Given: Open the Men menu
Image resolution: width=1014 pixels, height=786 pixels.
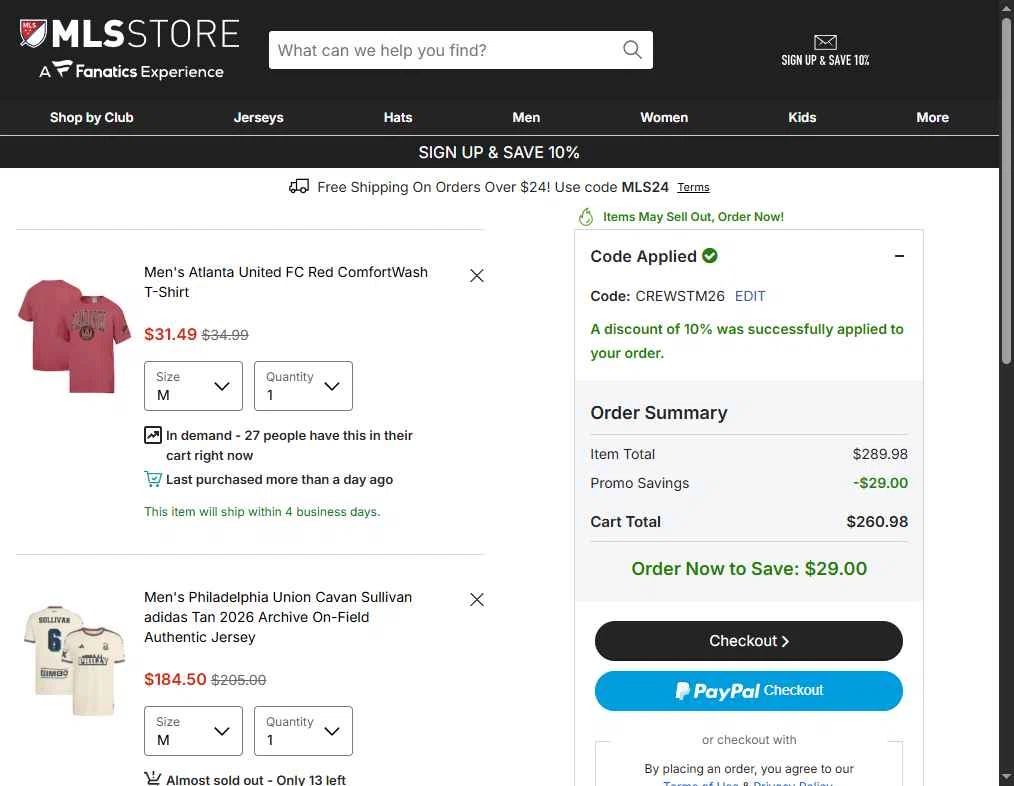Looking at the screenshot, I should click(x=526, y=118).
